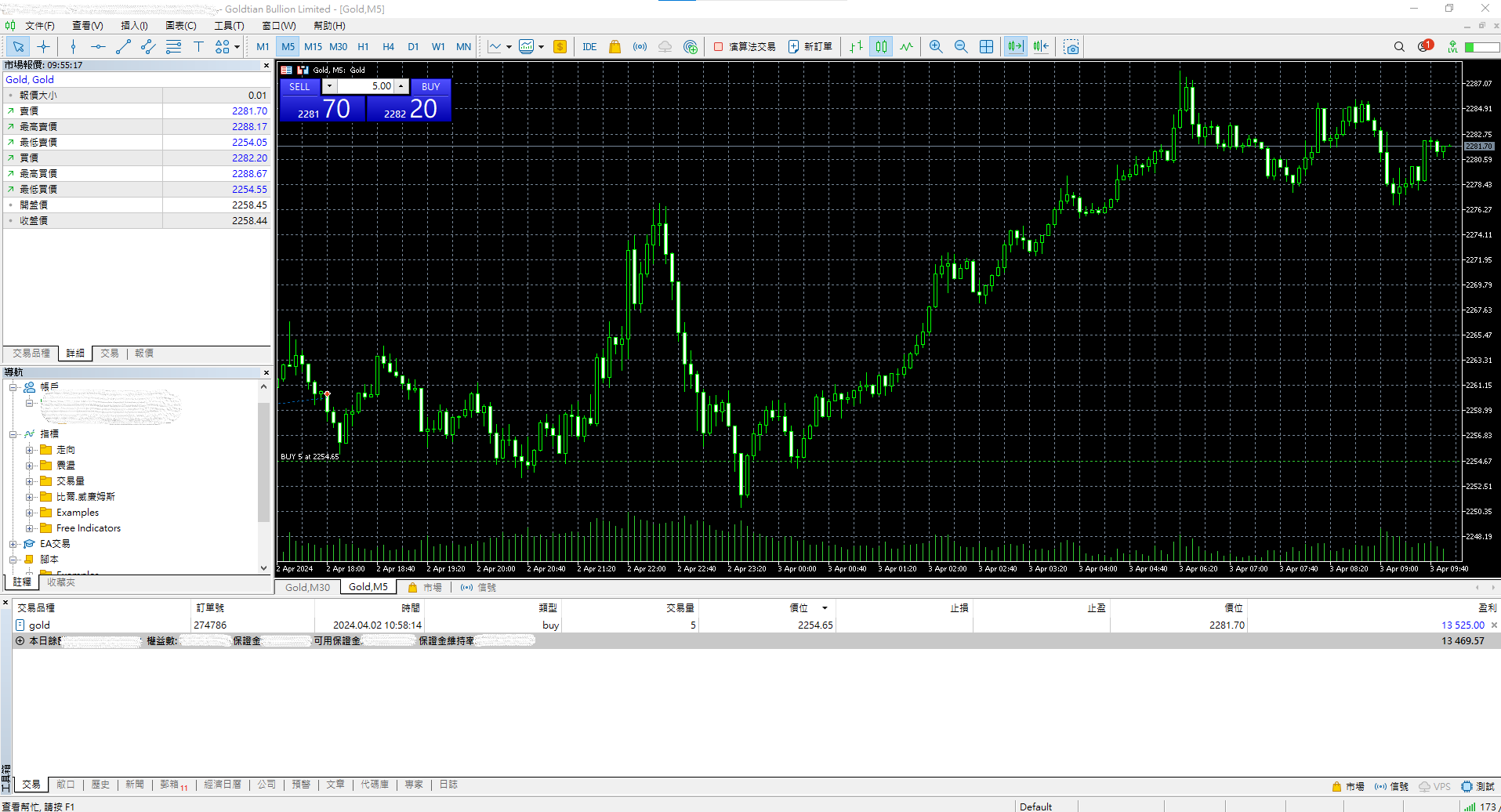Open the 圖表(C) menu
This screenshot has height=812, width=1501.
pyautogui.click(x=180, y=26)
